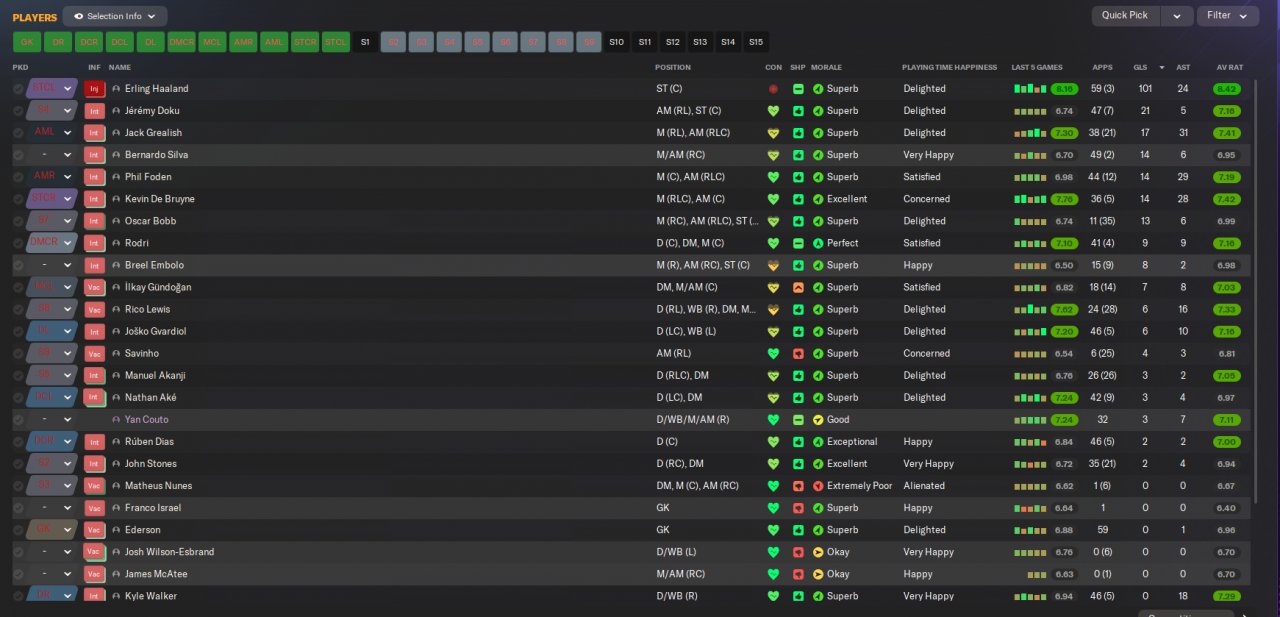Screen dimensions: 1280x617
Task: Click Rodri's Perfect morale icon
Action: pyautogui.click(x=818, y=243)
